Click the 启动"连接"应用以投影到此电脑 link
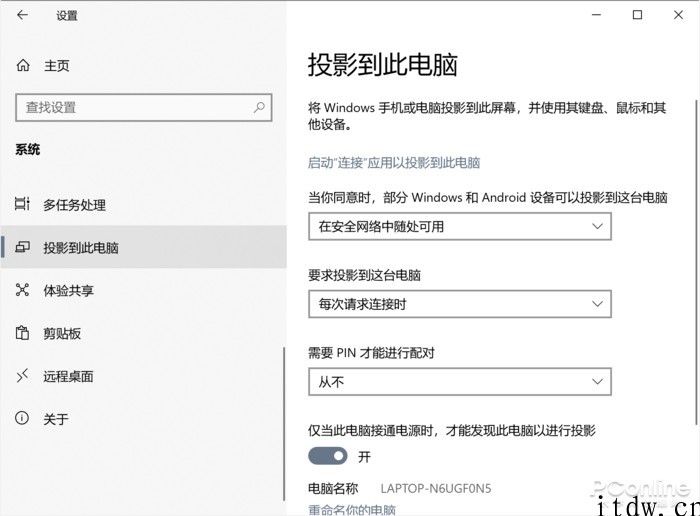 click(x=394, y=162)
